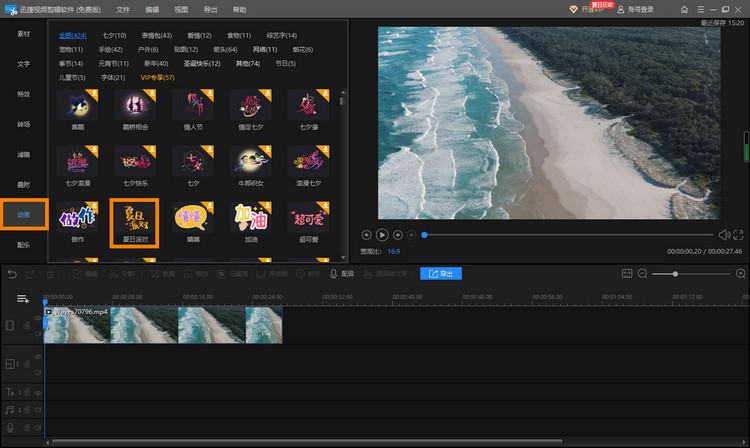
Task: Click the blue 导出 export button
Action: [441, 273]
